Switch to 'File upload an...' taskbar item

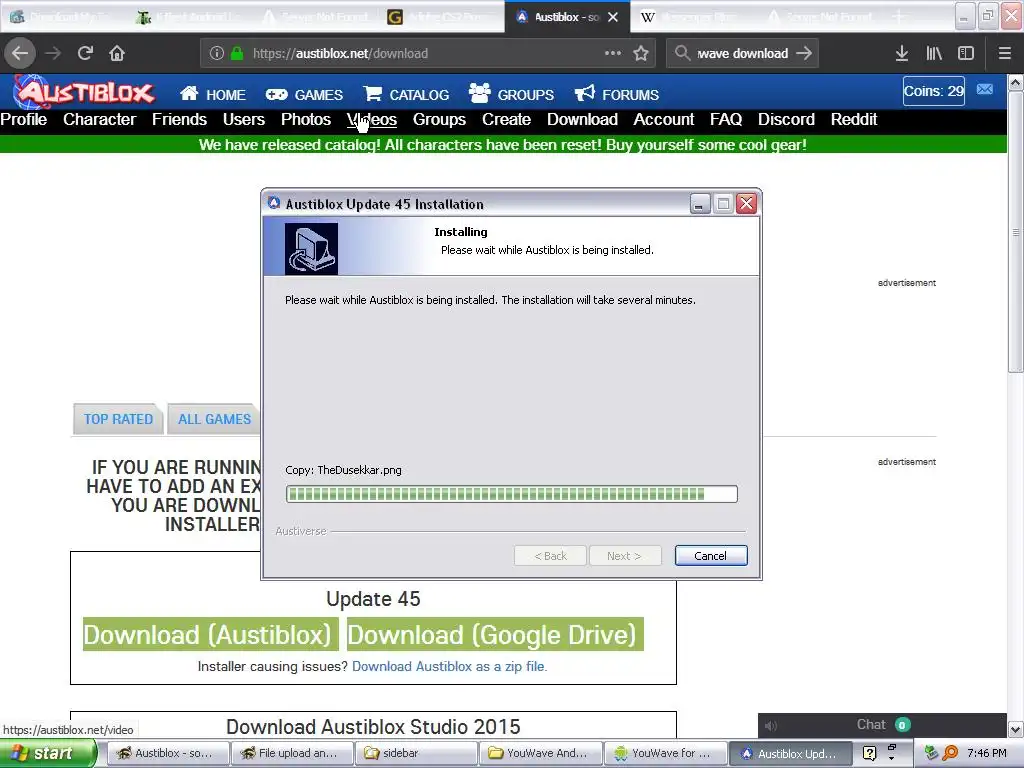pos(292,753)
